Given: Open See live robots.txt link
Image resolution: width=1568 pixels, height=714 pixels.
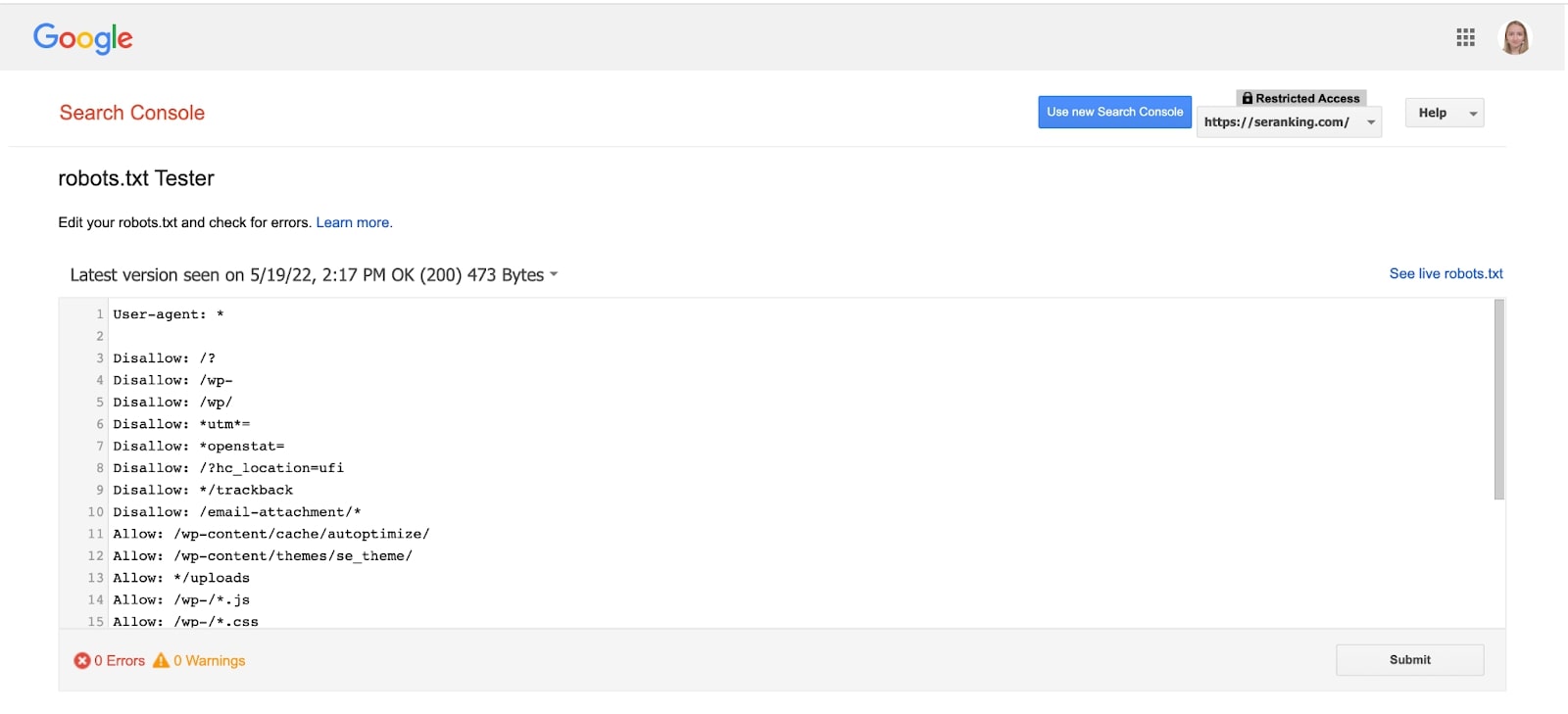Looking at the screenshot, I should point(1445,273).
